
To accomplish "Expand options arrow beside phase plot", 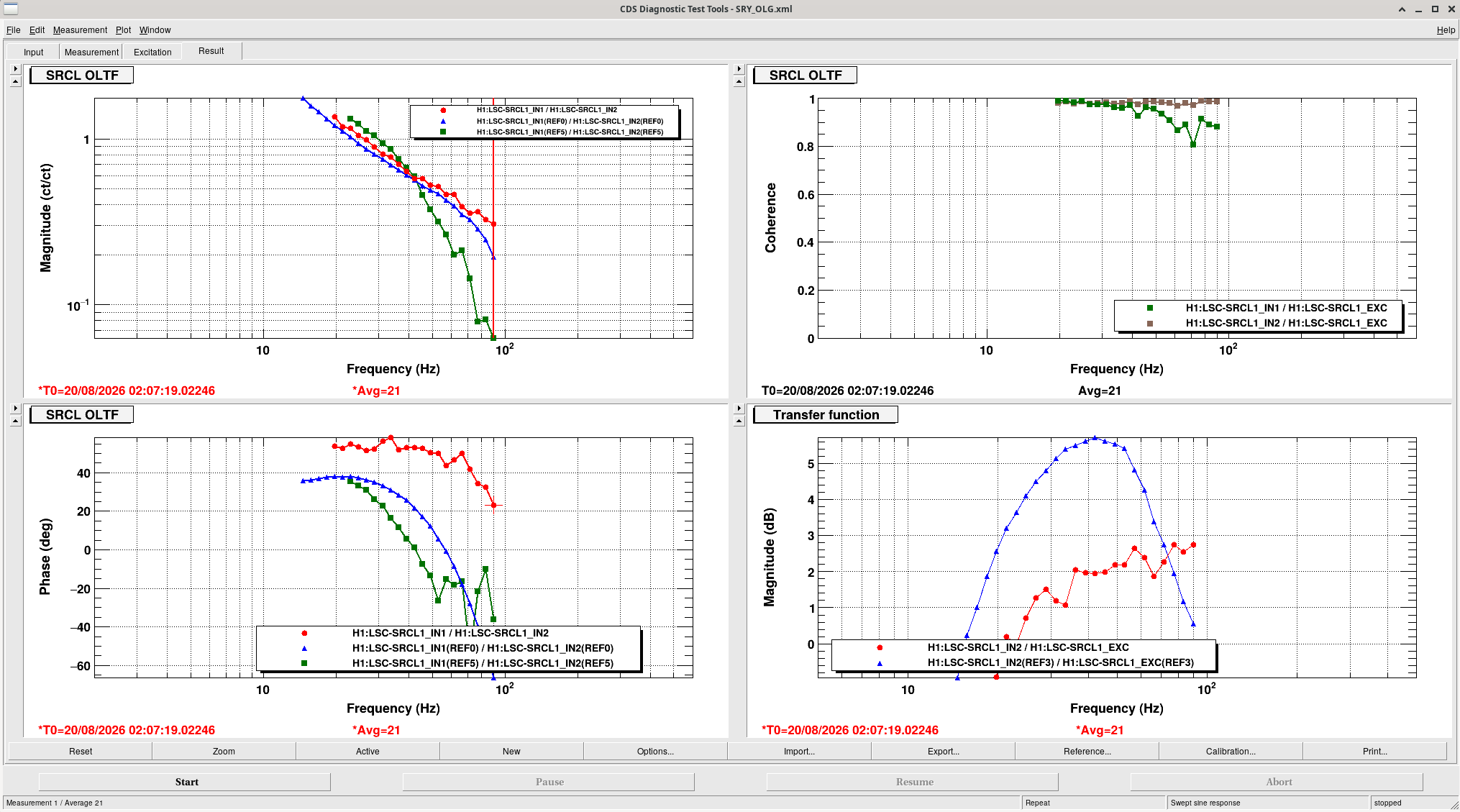I will pos(15,409).
